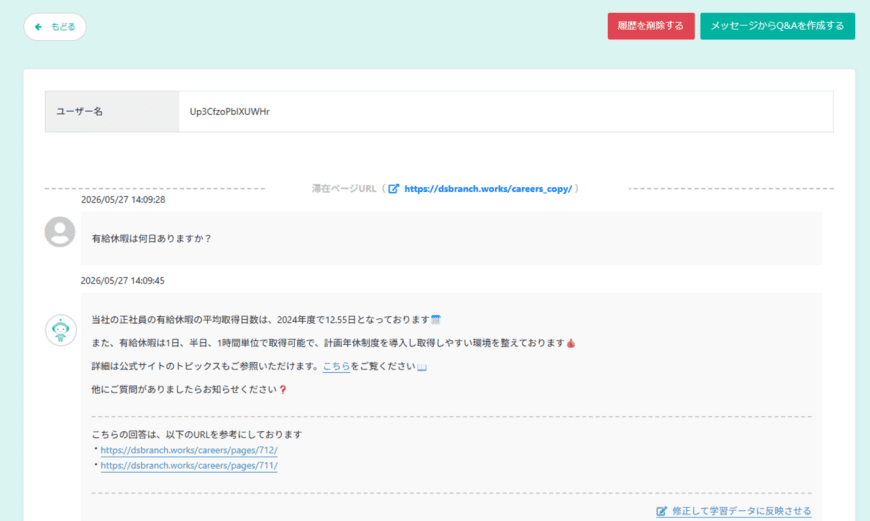Click the もどる back button
The height and width of the screenshot is (521, 870).
pyautogui.click(x=55, y=27)
